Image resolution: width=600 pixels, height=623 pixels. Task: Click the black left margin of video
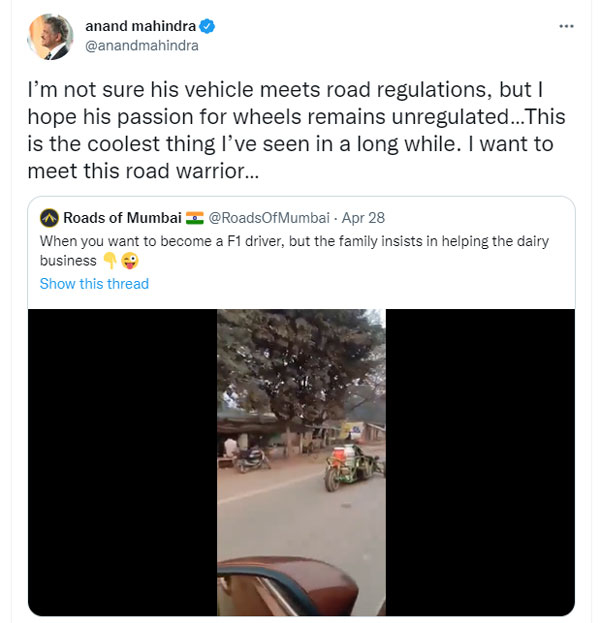coord(122,462)
